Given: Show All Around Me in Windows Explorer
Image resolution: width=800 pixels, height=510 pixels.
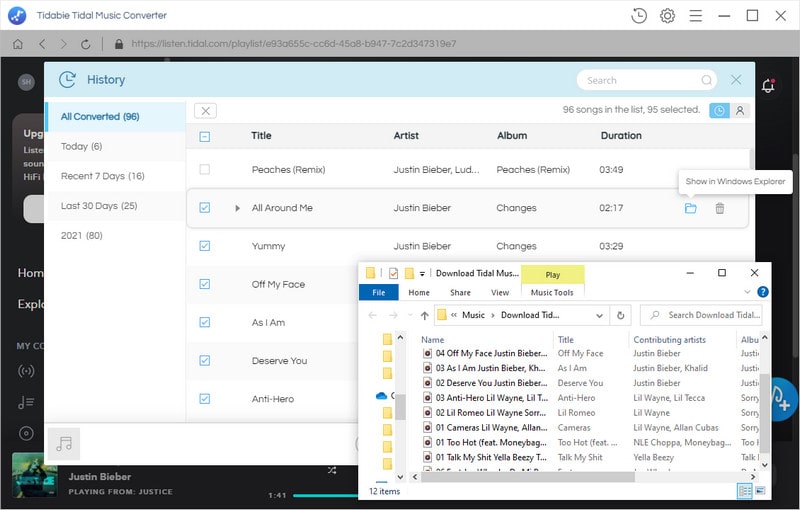Looking at the screenshot, I should click(x=690, y=208).
